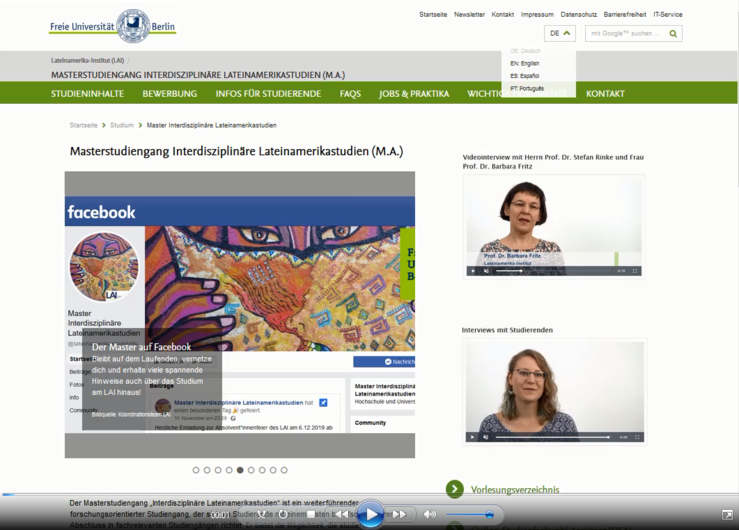Open the Vorlesungsverzeichnis link
Viewport: 739px width, 530px height.
515,489
